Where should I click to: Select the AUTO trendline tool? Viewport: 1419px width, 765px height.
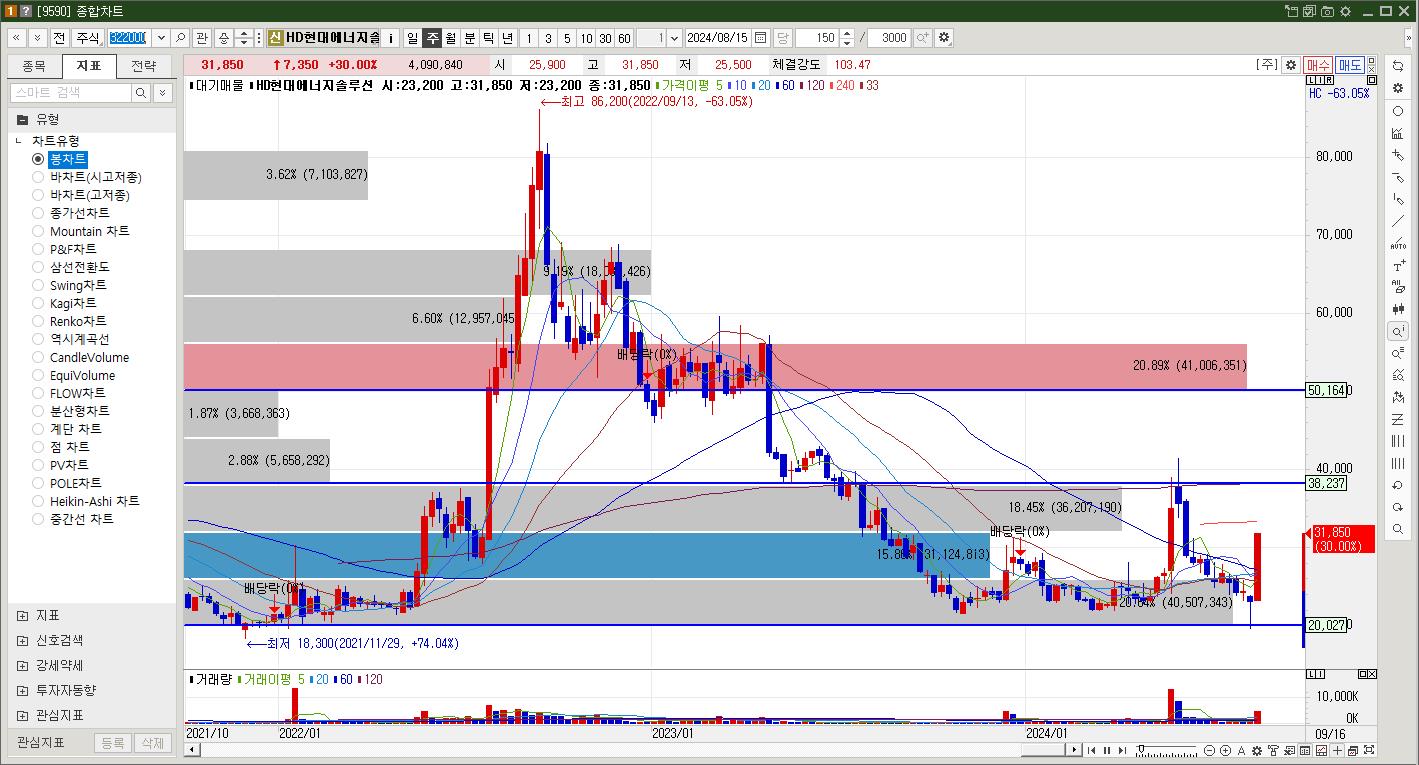(1398, 244)
